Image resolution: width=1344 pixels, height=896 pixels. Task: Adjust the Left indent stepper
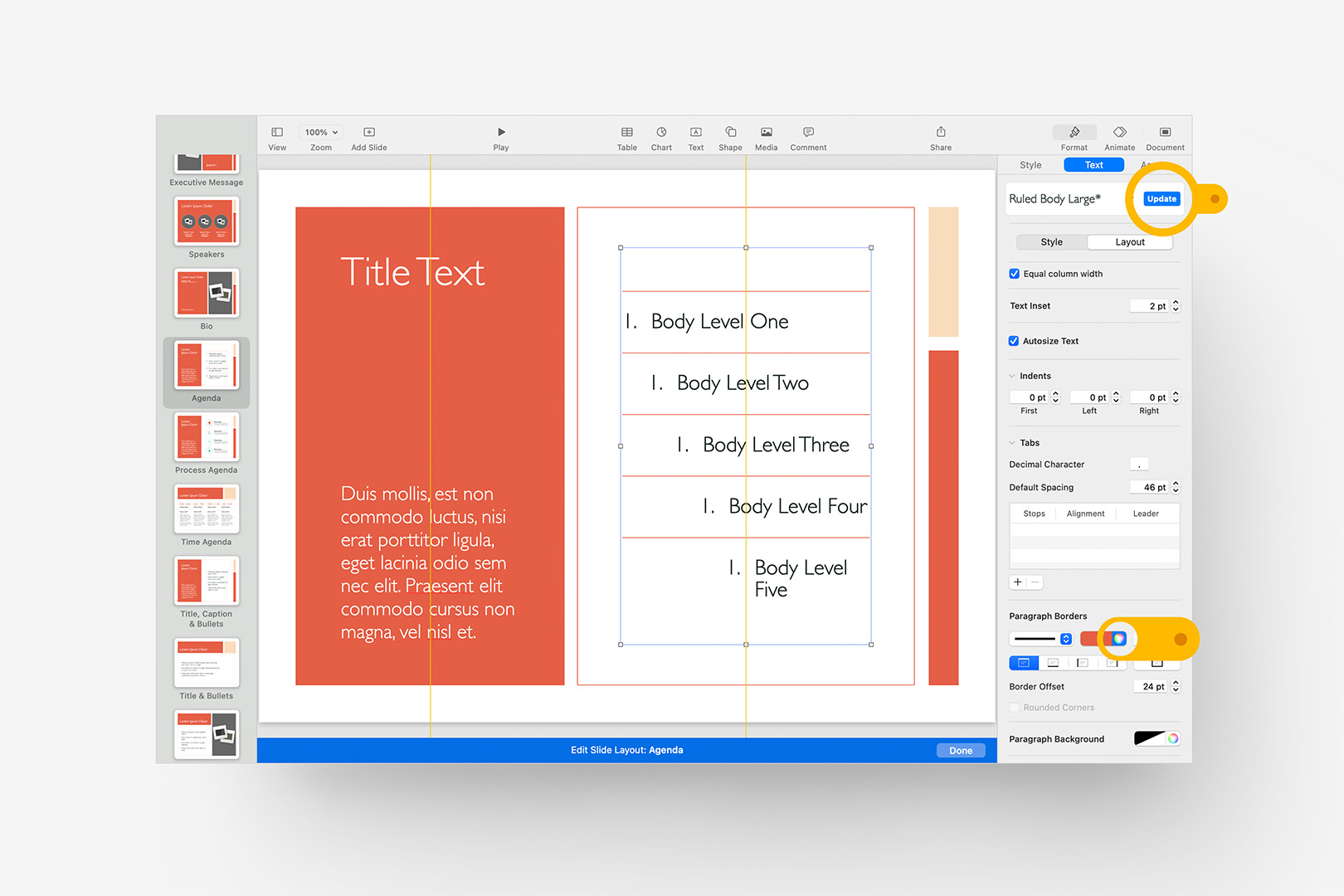point(1116,397)
